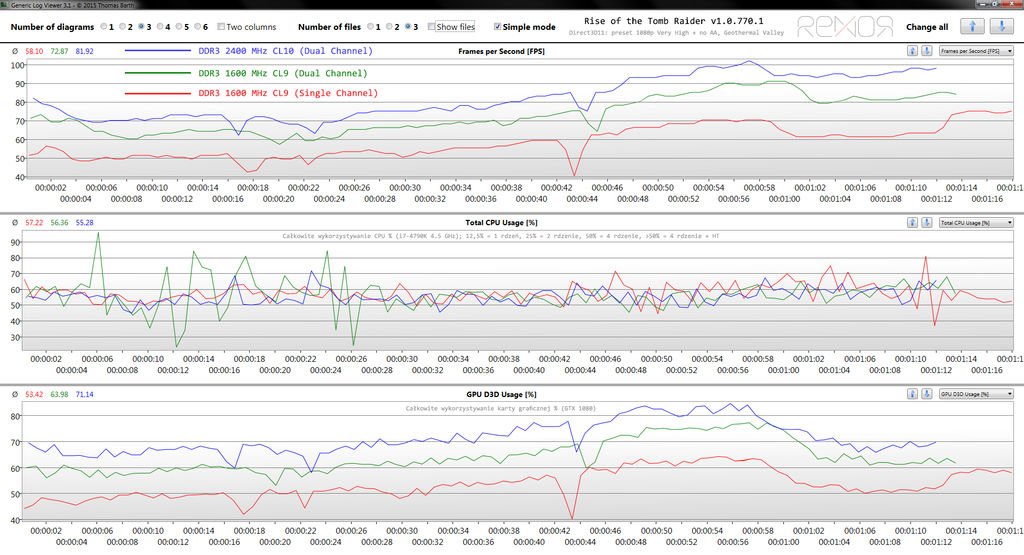Click up arrow icon of Total CPU Usage diagram
The image size is (1024, 555).
[x=912, y=222]
